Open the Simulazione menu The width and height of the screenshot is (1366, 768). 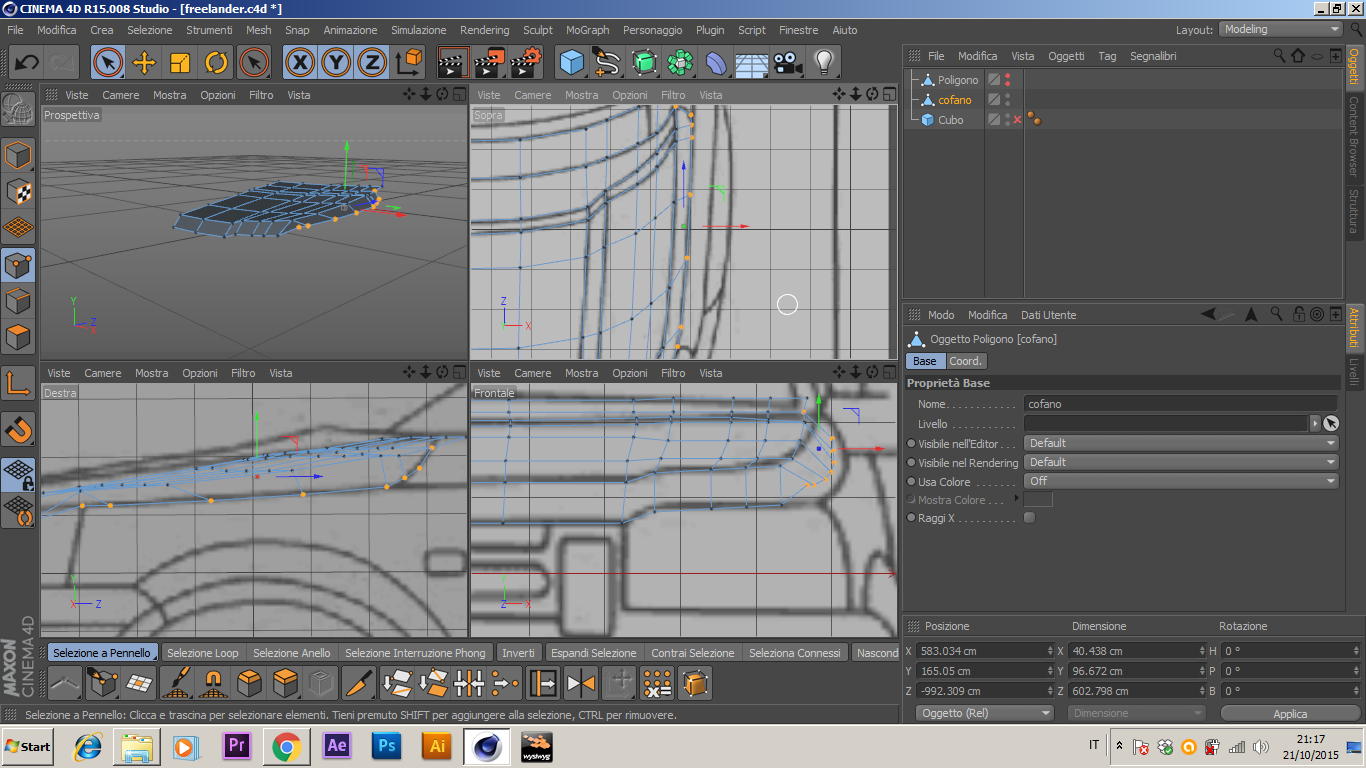click(x=419, y=30)
